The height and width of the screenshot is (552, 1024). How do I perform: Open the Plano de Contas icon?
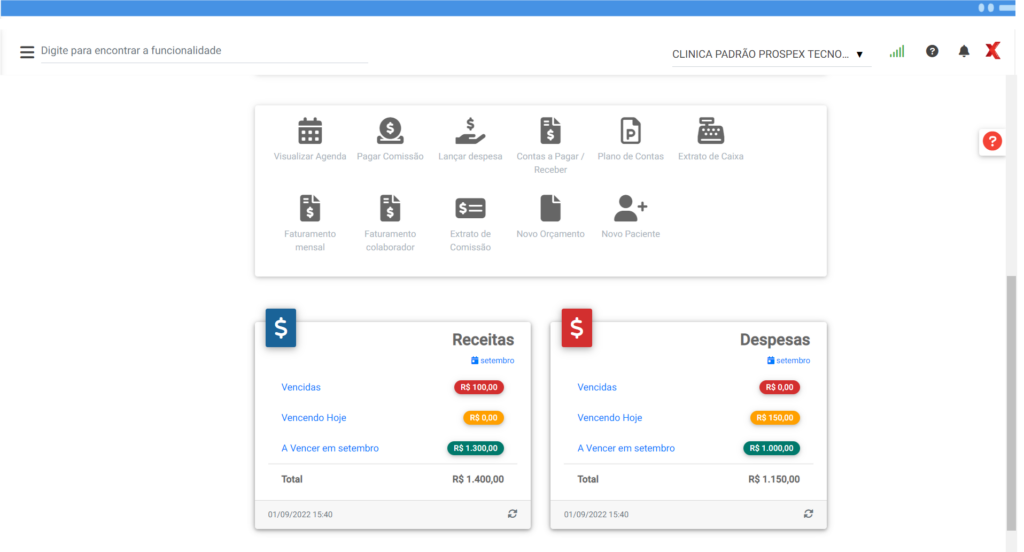tap(630, 131)
